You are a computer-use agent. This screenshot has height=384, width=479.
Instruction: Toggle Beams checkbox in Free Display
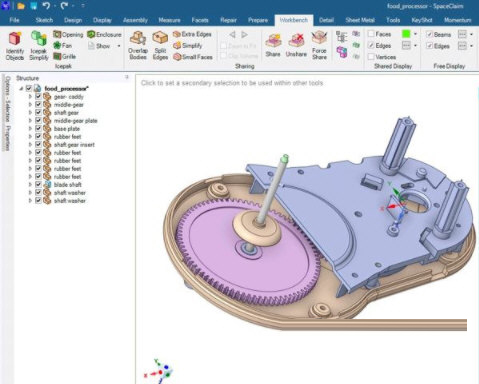[429, 34]
